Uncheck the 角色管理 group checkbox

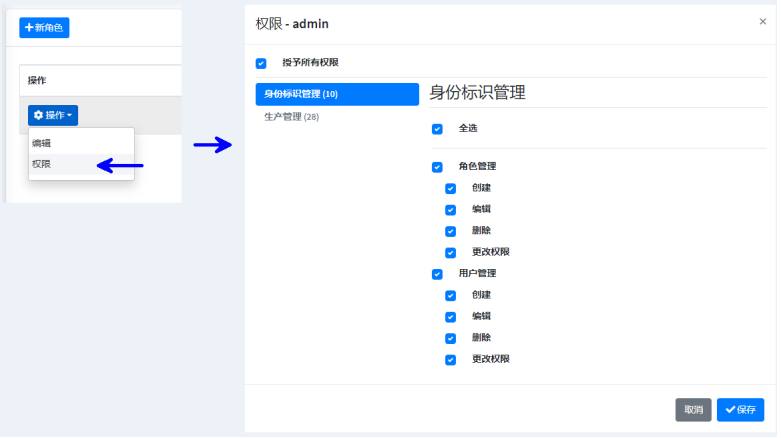tap(437, 167)
